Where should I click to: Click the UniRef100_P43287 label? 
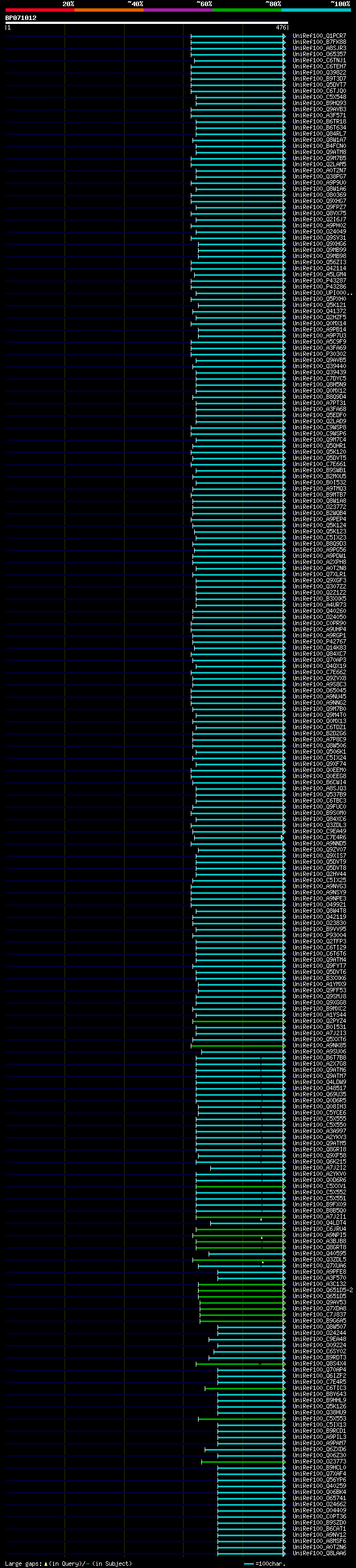(319, 280)
